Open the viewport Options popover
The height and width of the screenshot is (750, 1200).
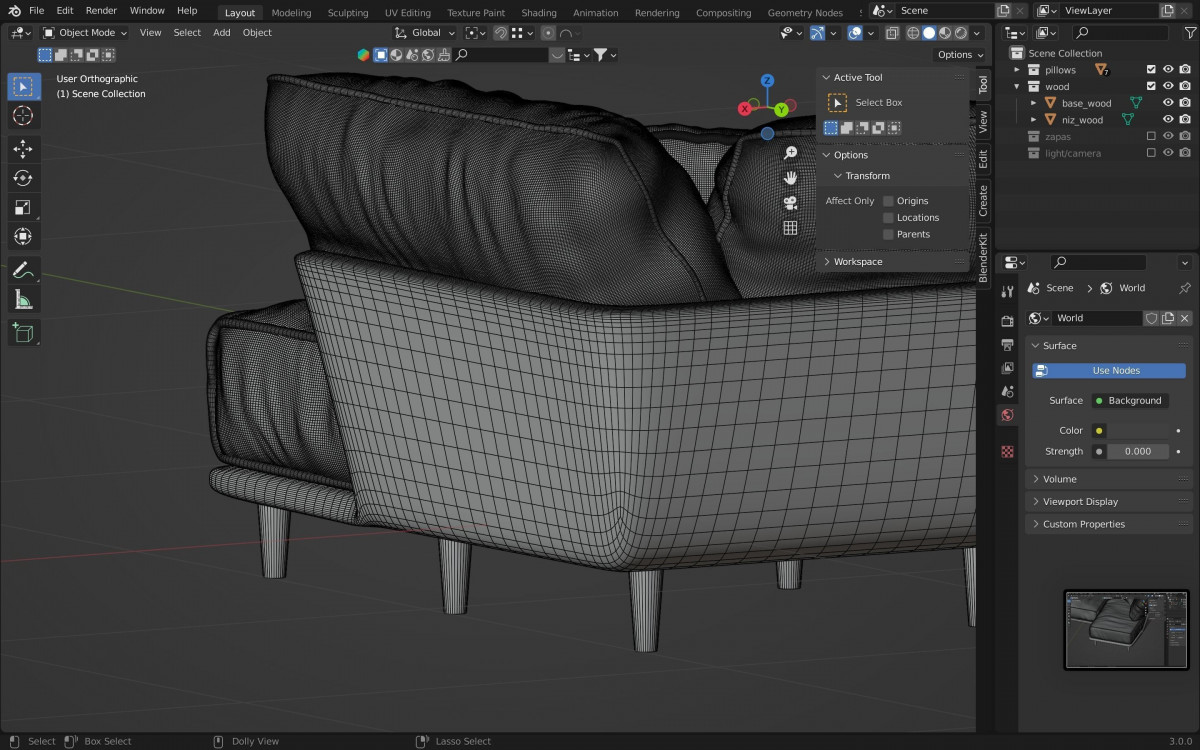[960, 55]
